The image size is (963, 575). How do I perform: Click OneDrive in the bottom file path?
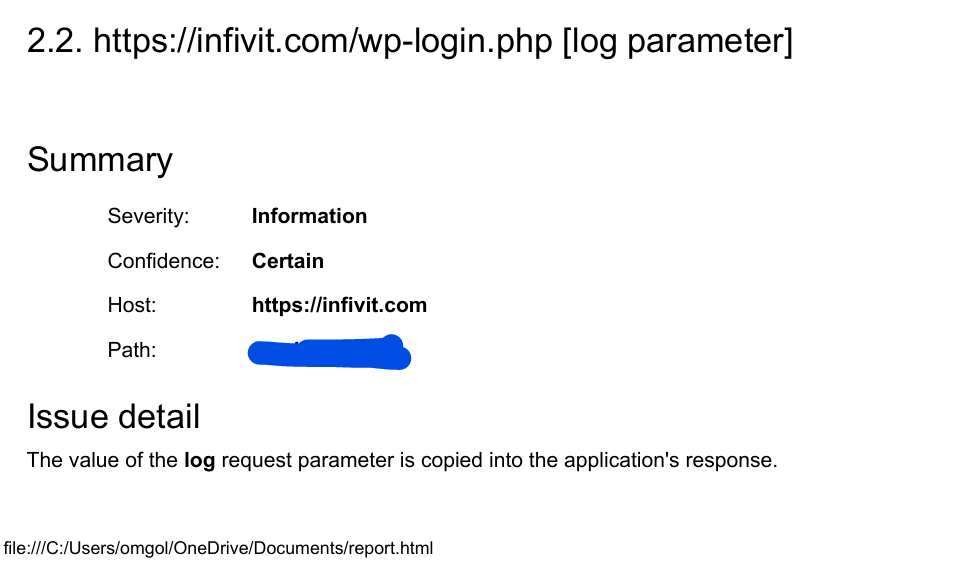(205, 548)
